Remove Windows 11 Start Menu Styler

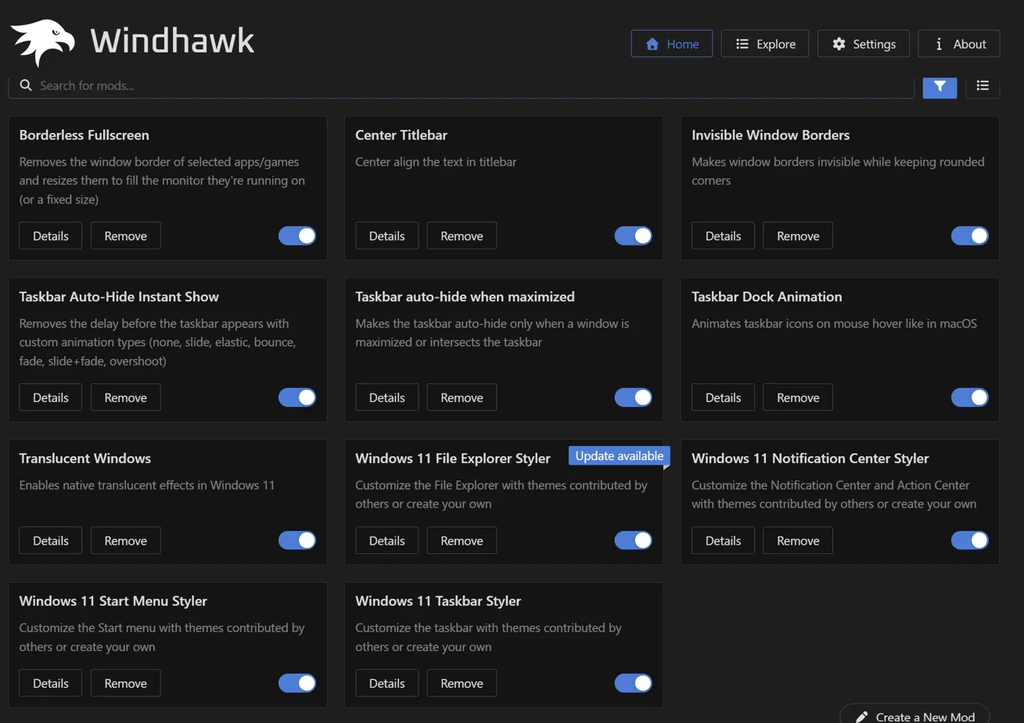[125, 683]
